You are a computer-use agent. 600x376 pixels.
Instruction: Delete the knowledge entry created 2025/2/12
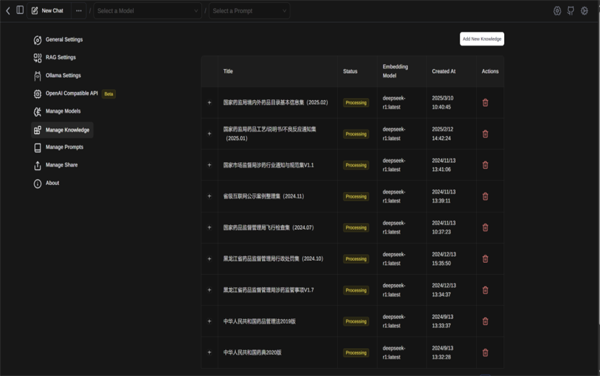pos(485,134)
